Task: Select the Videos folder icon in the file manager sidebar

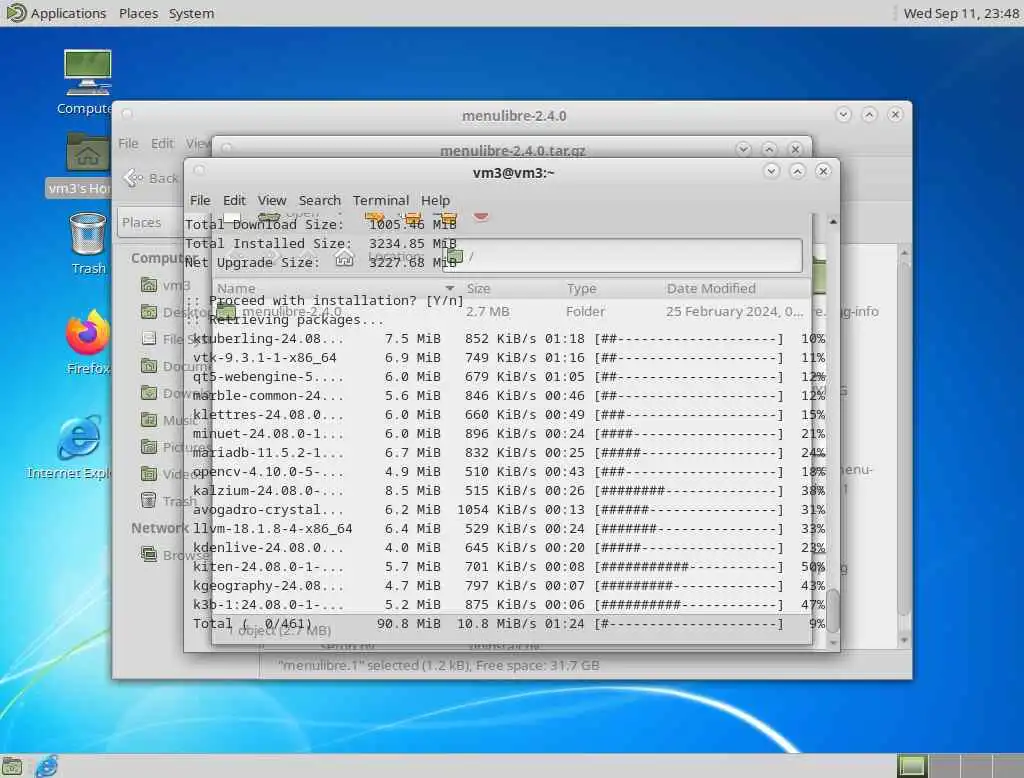Action: point(149,474)
